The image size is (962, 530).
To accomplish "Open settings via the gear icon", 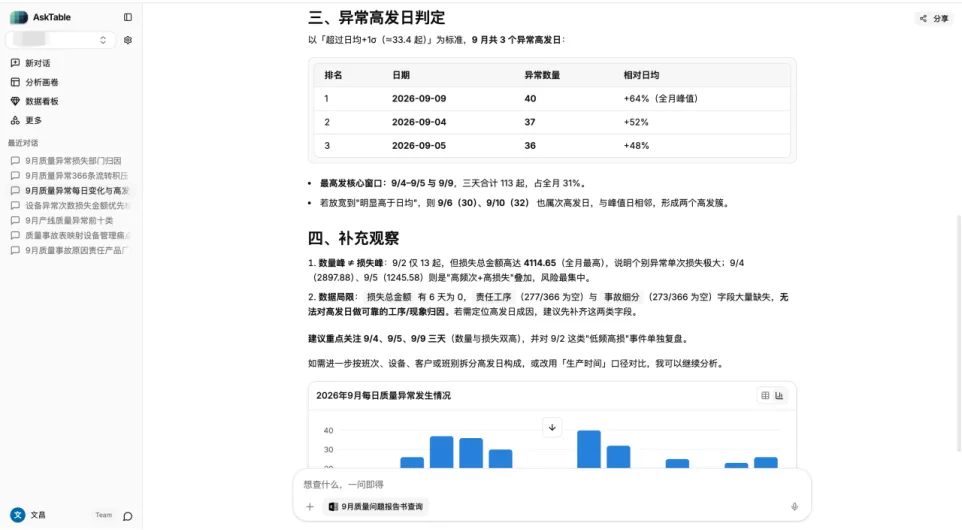I will pyautogui.click(x=128, y=40).
